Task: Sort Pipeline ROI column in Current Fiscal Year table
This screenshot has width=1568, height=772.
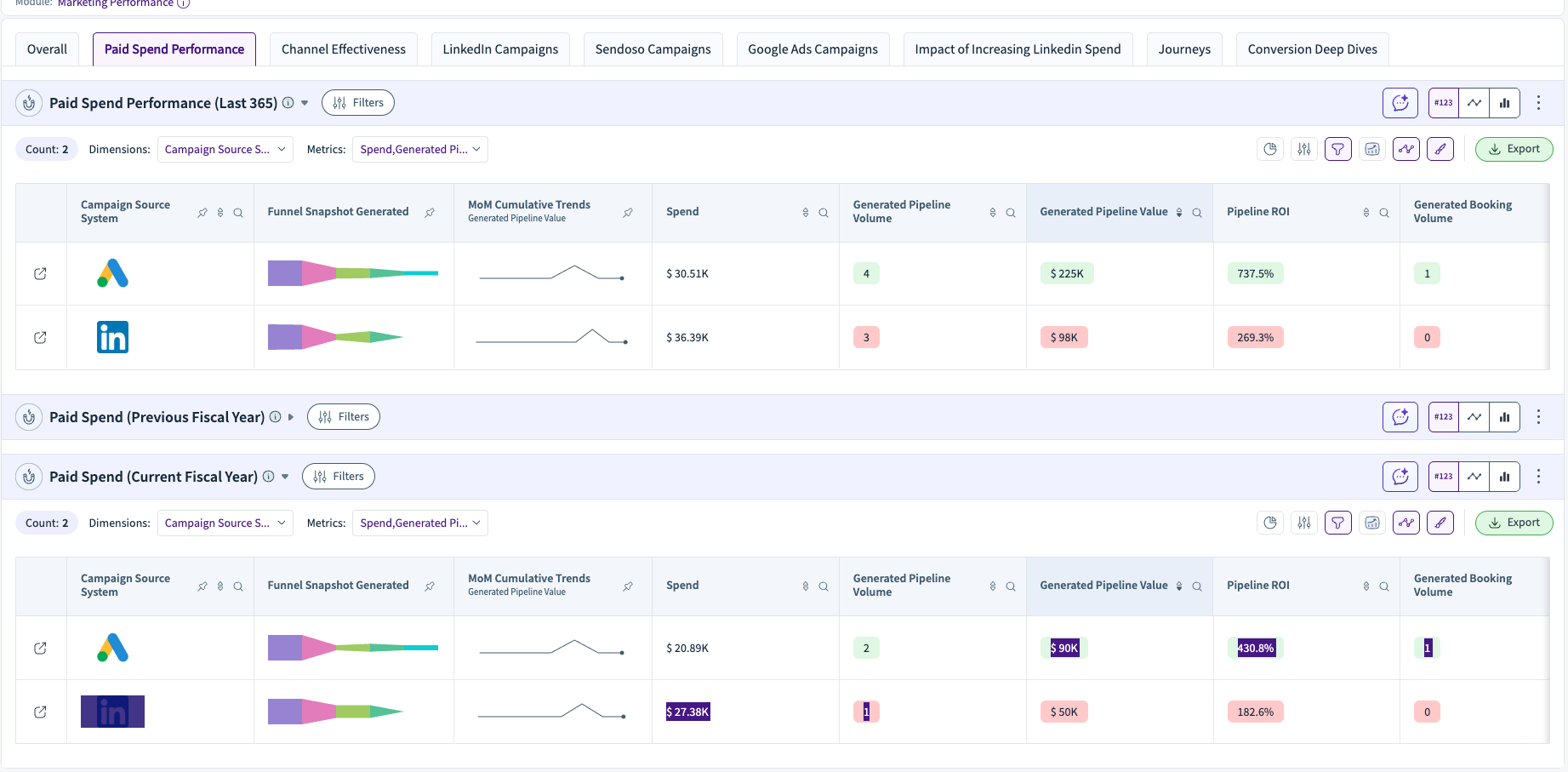Action: click(1366, 586)
